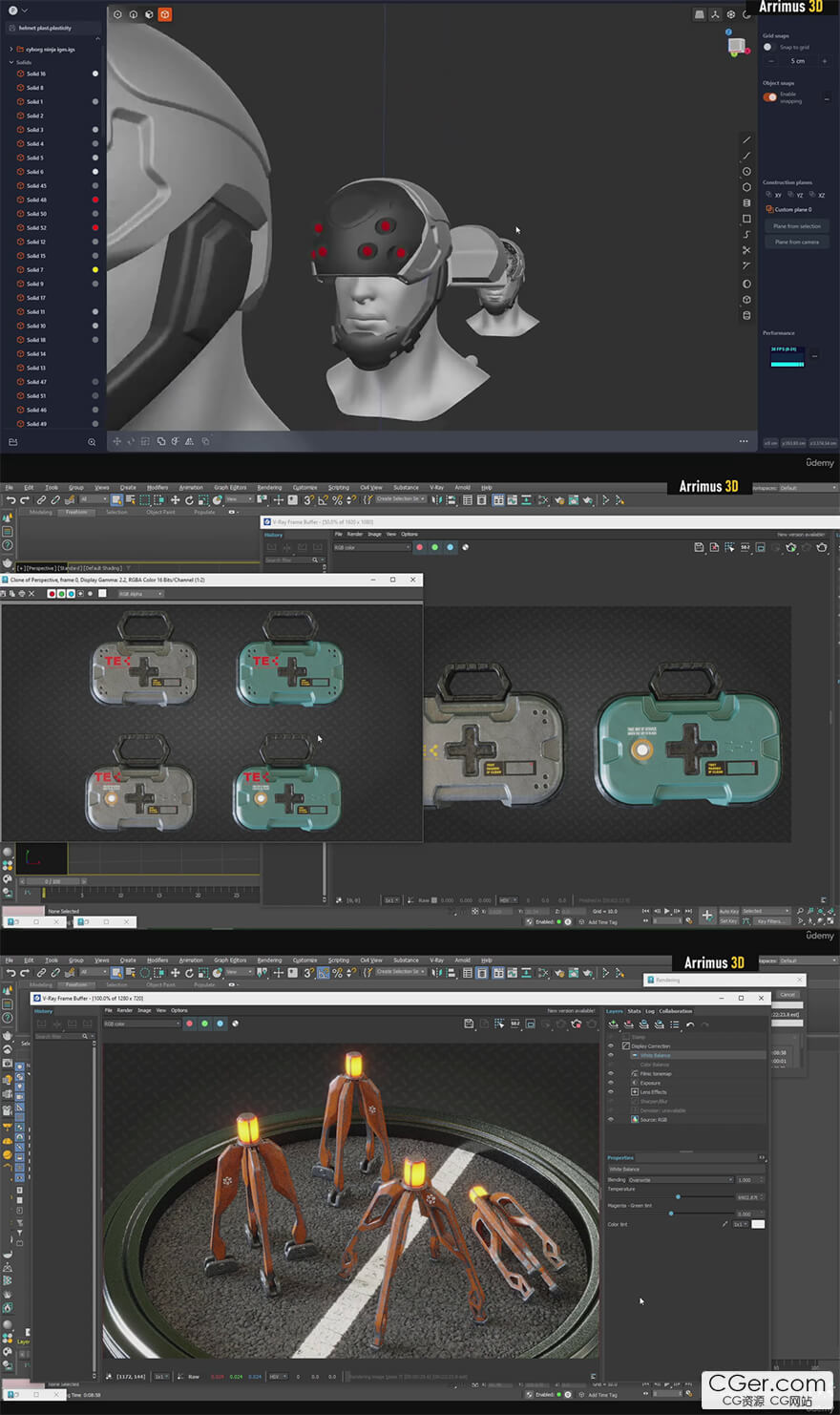This screenshot has height=1415, width=840.
Task: Hide the Filmic tonemap layer via its eye
Action: [611, 1074]
